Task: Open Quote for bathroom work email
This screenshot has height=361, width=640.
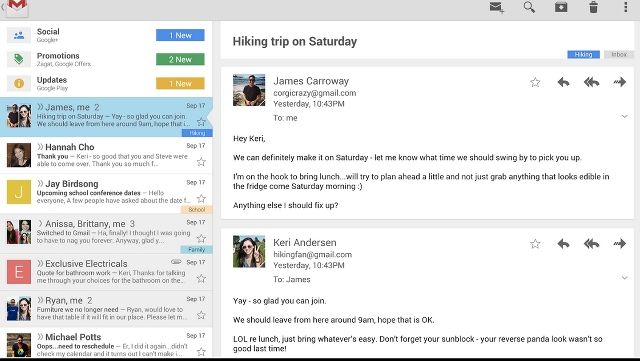Action: [106, 272]
